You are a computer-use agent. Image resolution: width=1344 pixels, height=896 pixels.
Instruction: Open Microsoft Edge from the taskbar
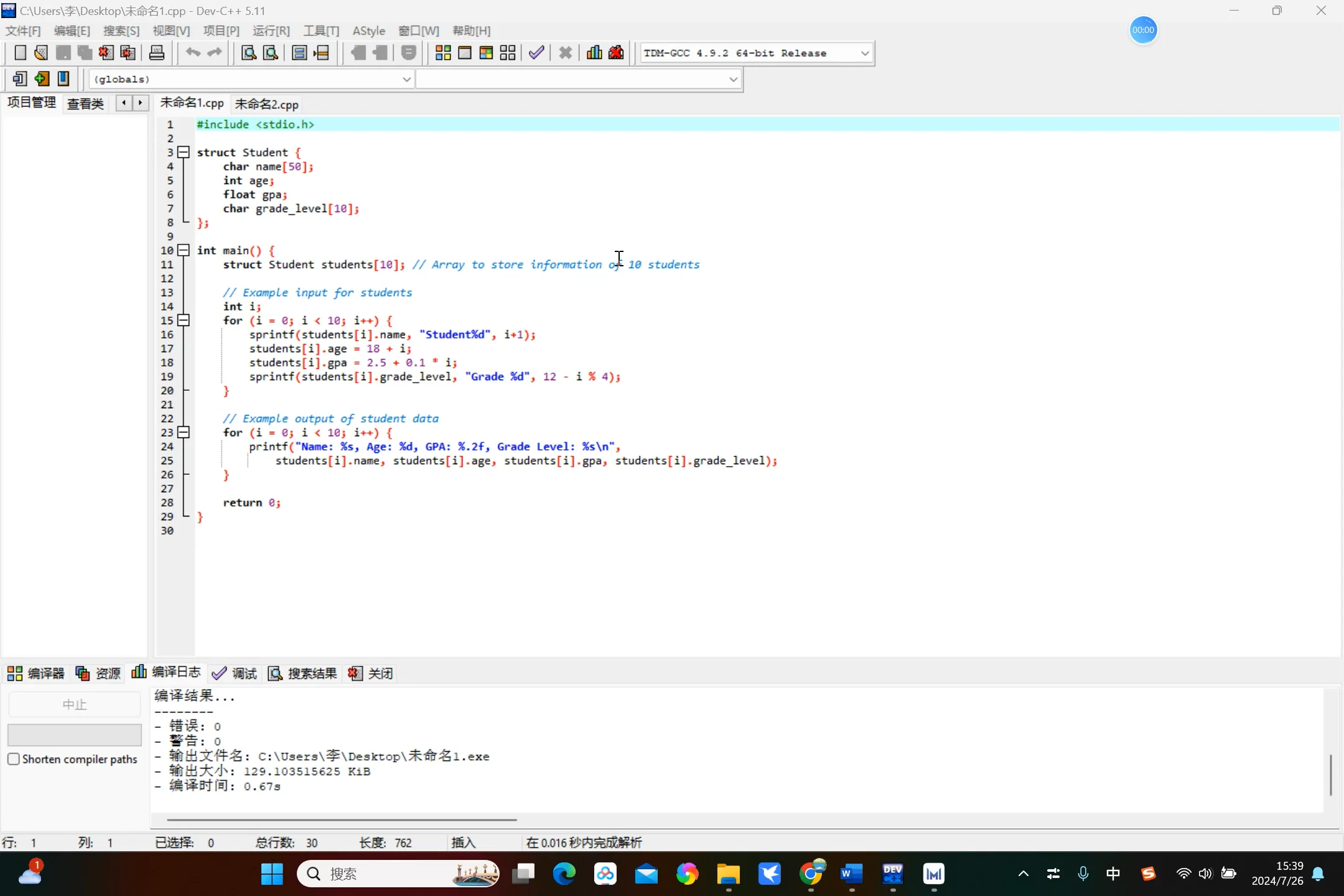[564, 874]
